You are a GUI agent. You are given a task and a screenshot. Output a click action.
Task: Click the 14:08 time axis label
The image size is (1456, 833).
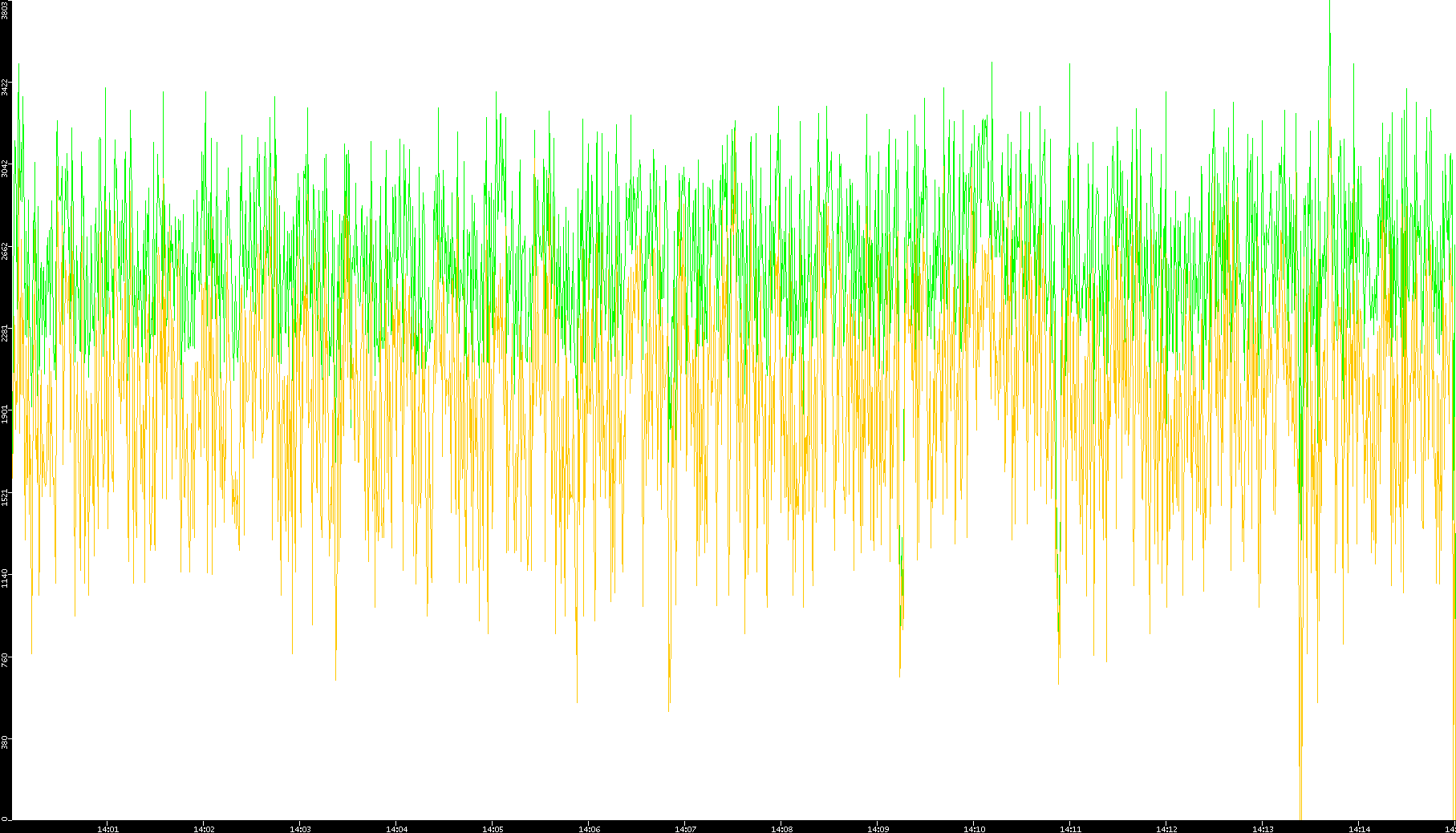coord(781,829)
